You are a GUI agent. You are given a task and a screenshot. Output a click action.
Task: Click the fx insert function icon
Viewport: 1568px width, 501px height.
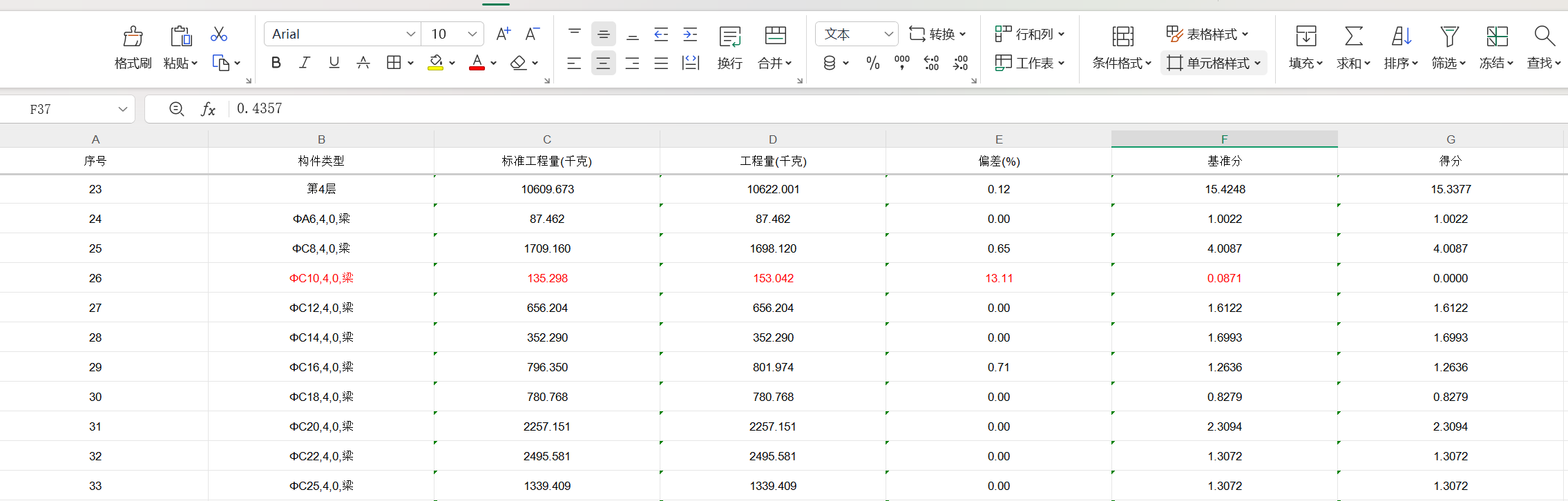coord(209,109)
